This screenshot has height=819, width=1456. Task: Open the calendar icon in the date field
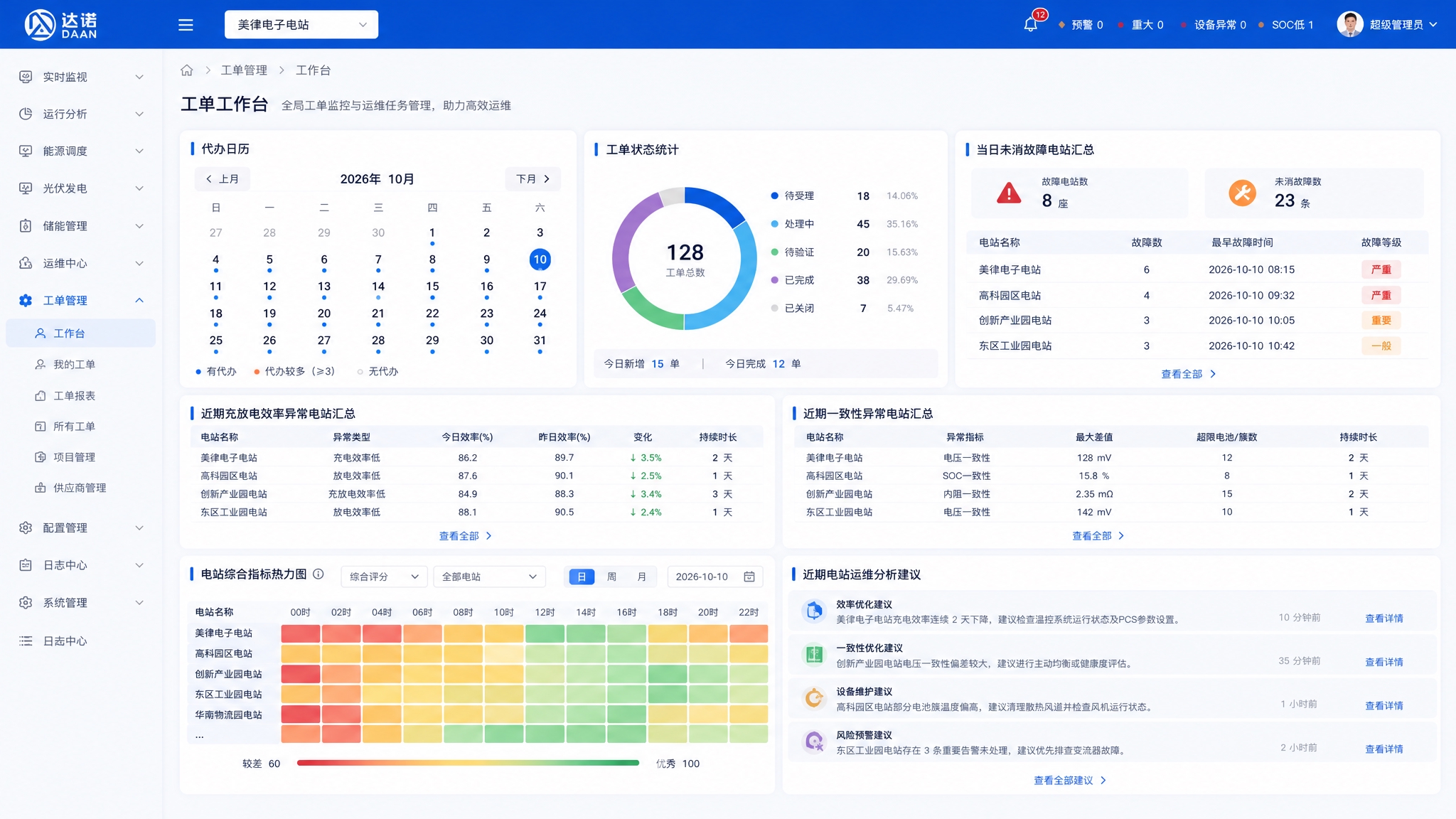click(x=749, y=577)
